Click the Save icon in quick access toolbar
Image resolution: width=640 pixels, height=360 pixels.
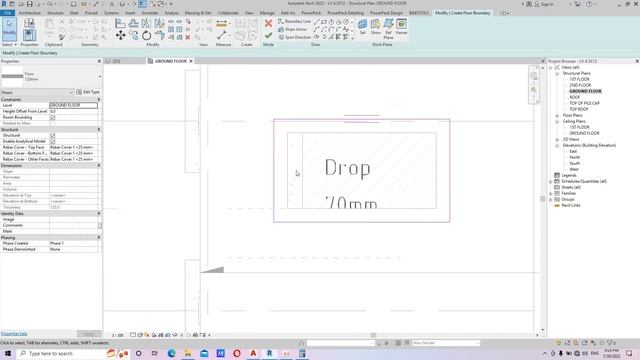click(x=29, y=4)
